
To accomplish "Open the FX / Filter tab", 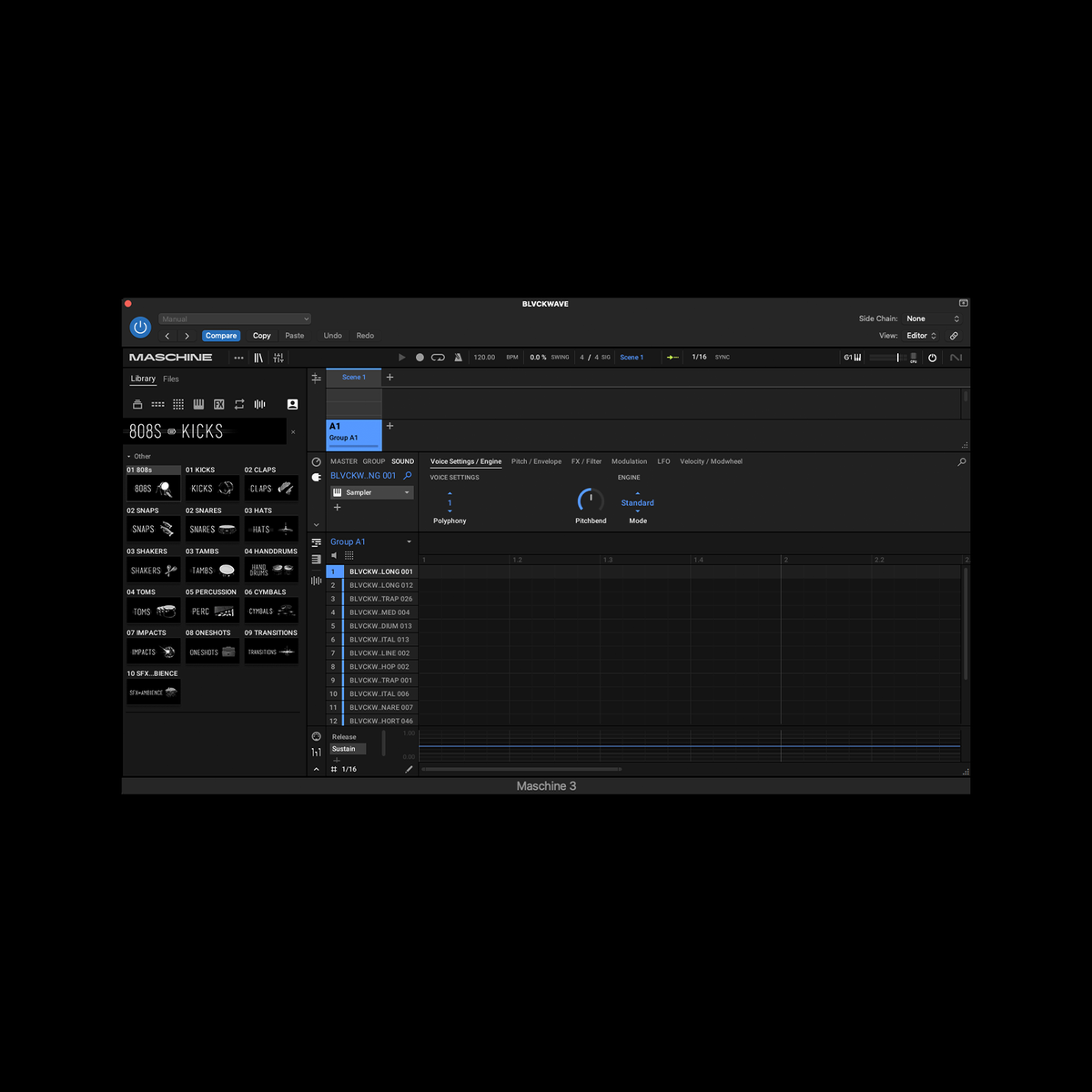I will click(x=586, y=461).
